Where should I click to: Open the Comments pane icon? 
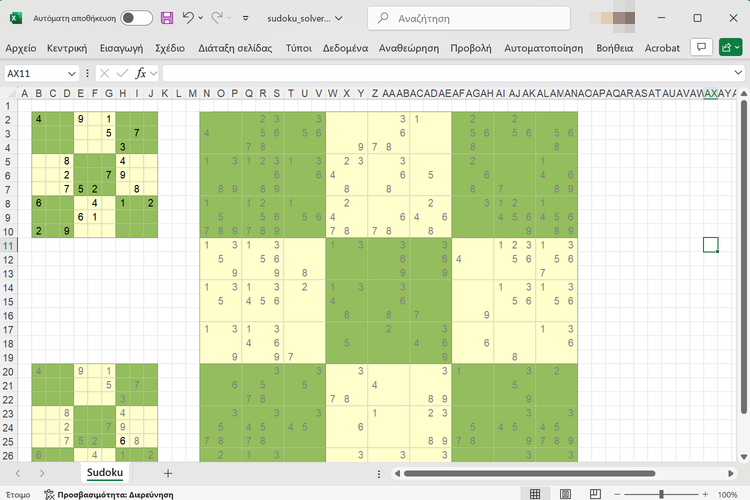click(702, 47)
